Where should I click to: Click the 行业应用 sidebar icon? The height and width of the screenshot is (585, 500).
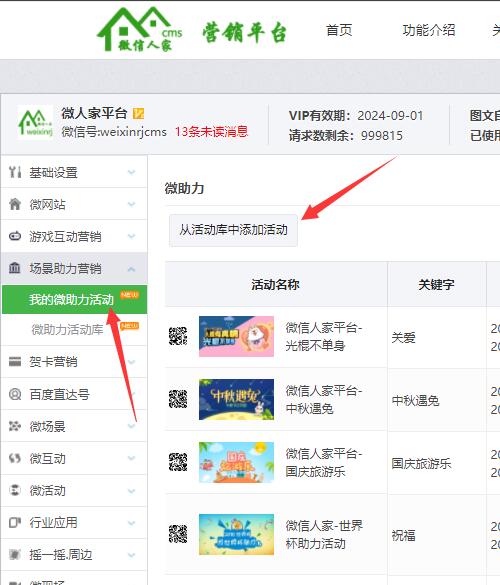point(15,522)
